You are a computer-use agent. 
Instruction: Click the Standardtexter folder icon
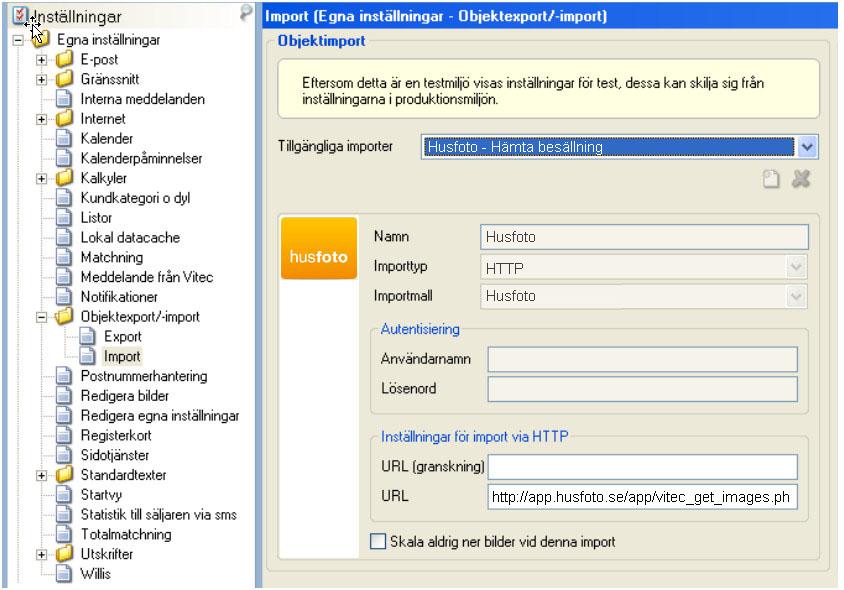click(65, 475)
